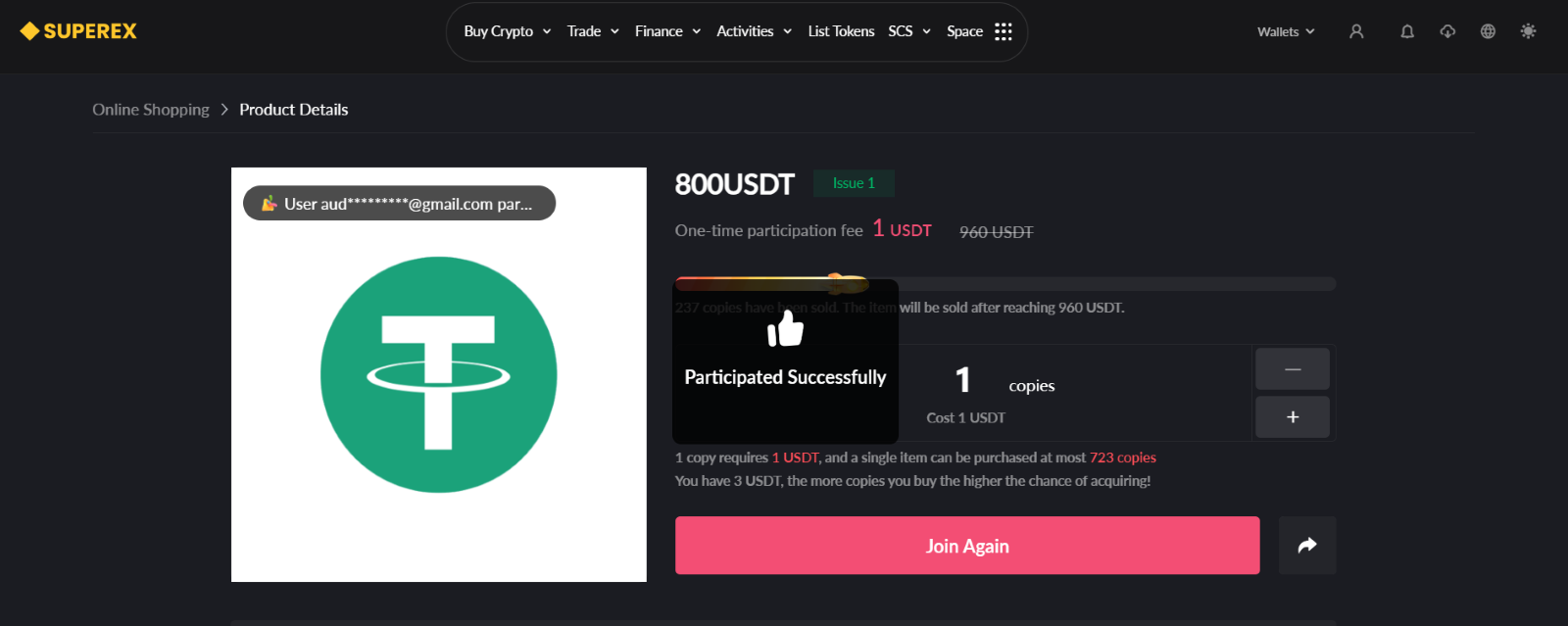This screenshot has width=1568, height=626.
Task: Open the notifications bell
Action: pos(1407,31)
